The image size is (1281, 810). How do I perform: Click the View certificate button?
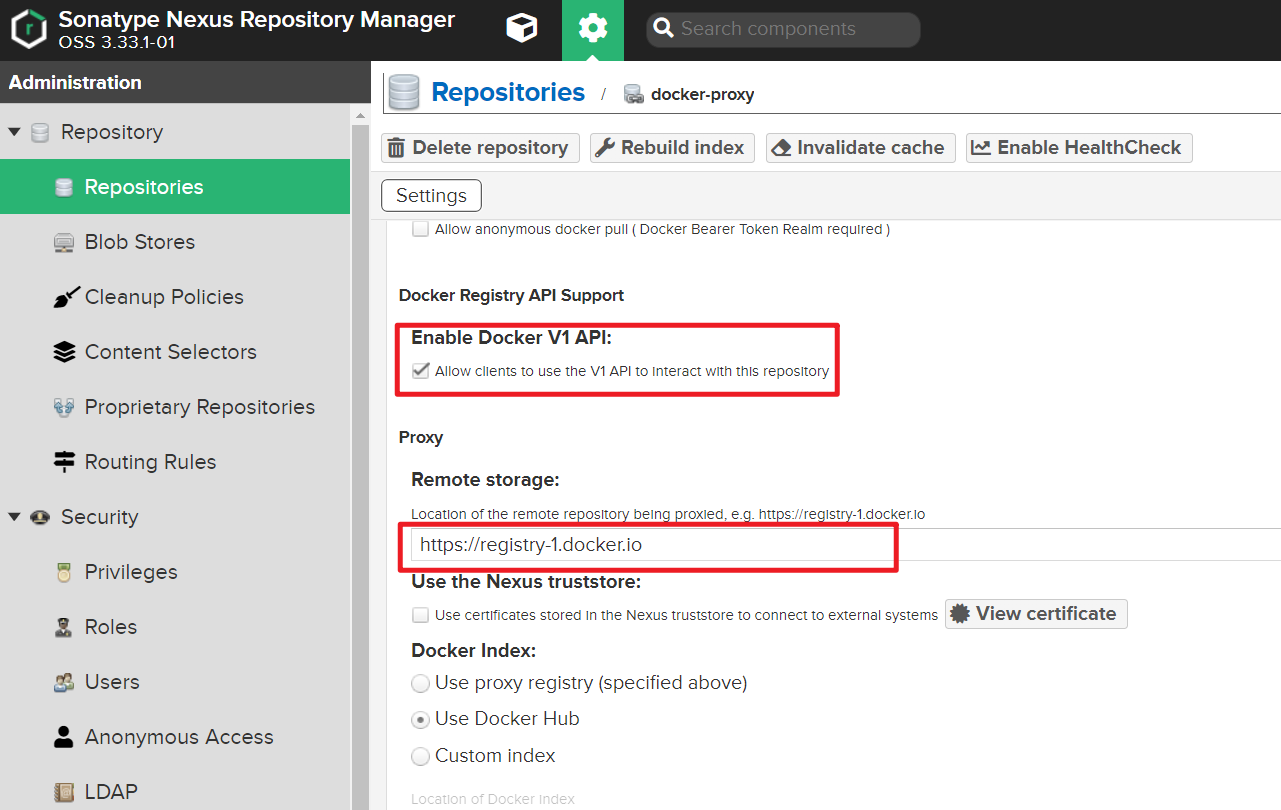pos(1036,614)
